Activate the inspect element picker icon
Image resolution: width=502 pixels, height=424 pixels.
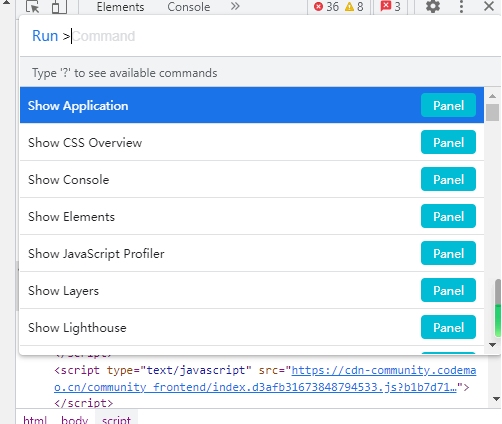point(33,7)
